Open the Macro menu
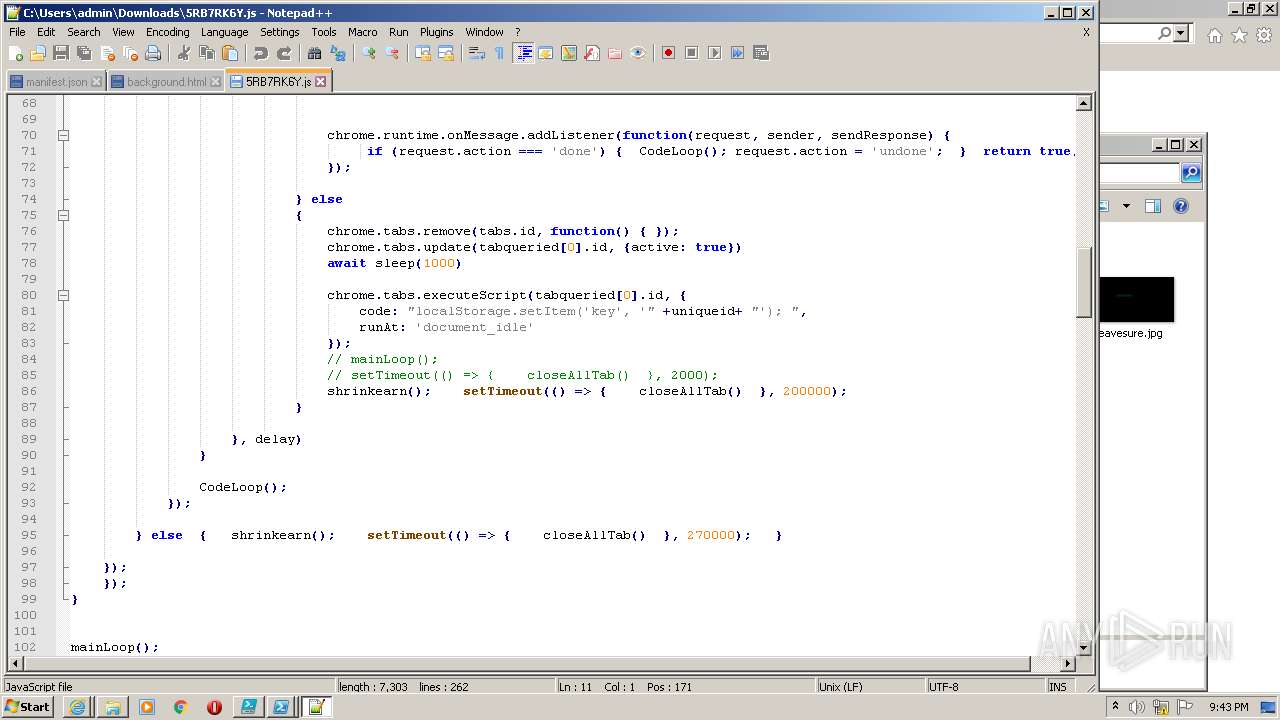Viewport: 1280px width, 720px height. click(x=362, y=32)
